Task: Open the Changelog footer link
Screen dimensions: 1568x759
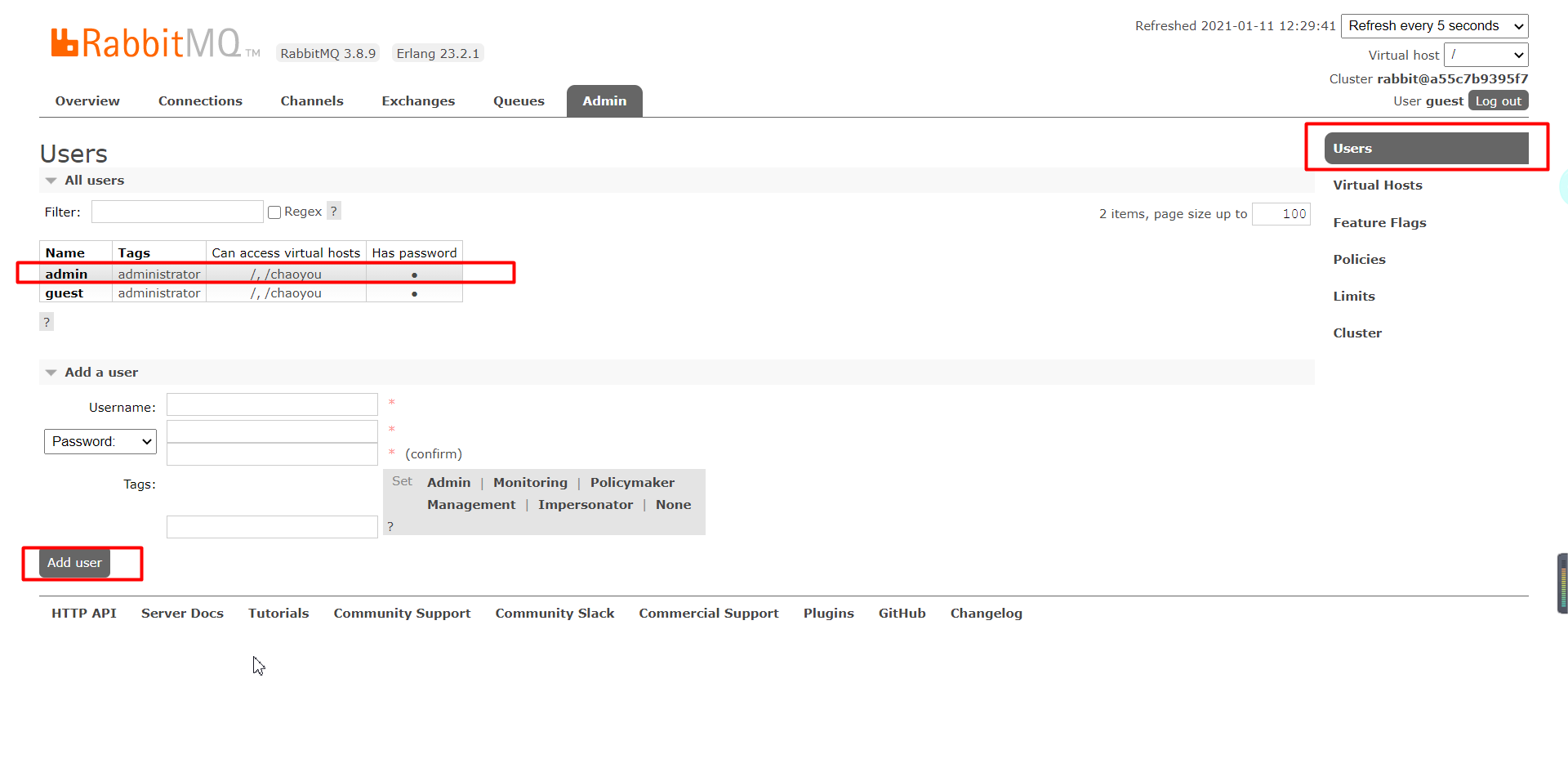Action: point(986,614)
